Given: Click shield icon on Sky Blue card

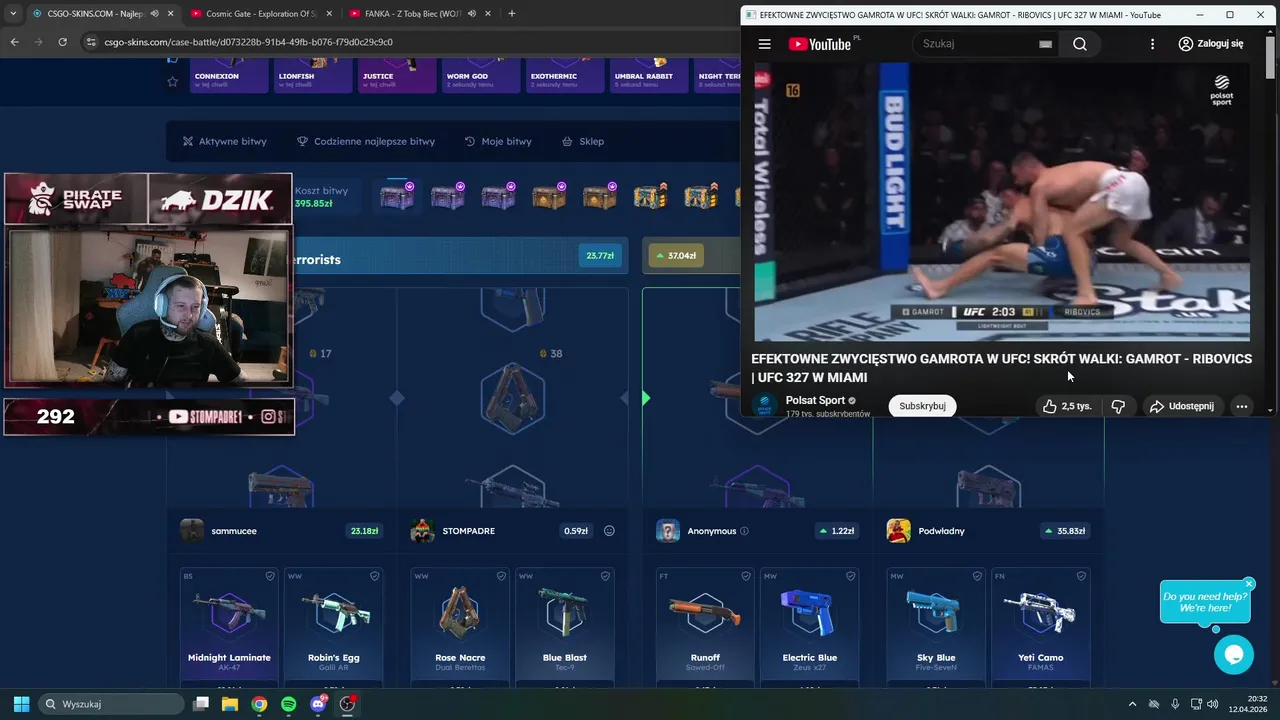Looking at the screenshot, I should [977, 576].
